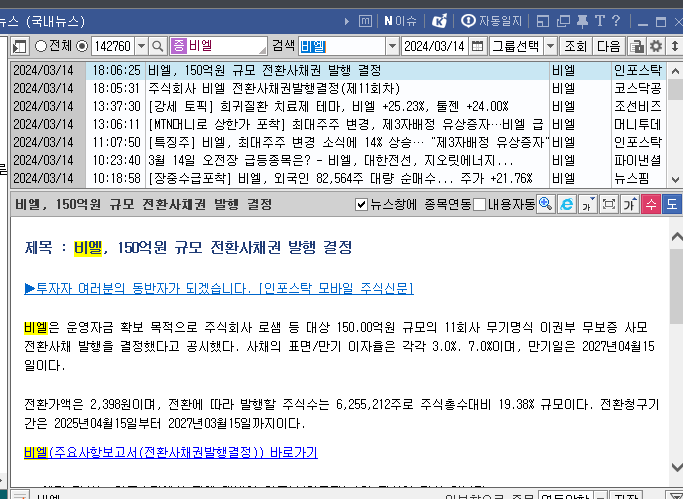
Task: Select the radio button beside 142760
Action: pos(82,46)
